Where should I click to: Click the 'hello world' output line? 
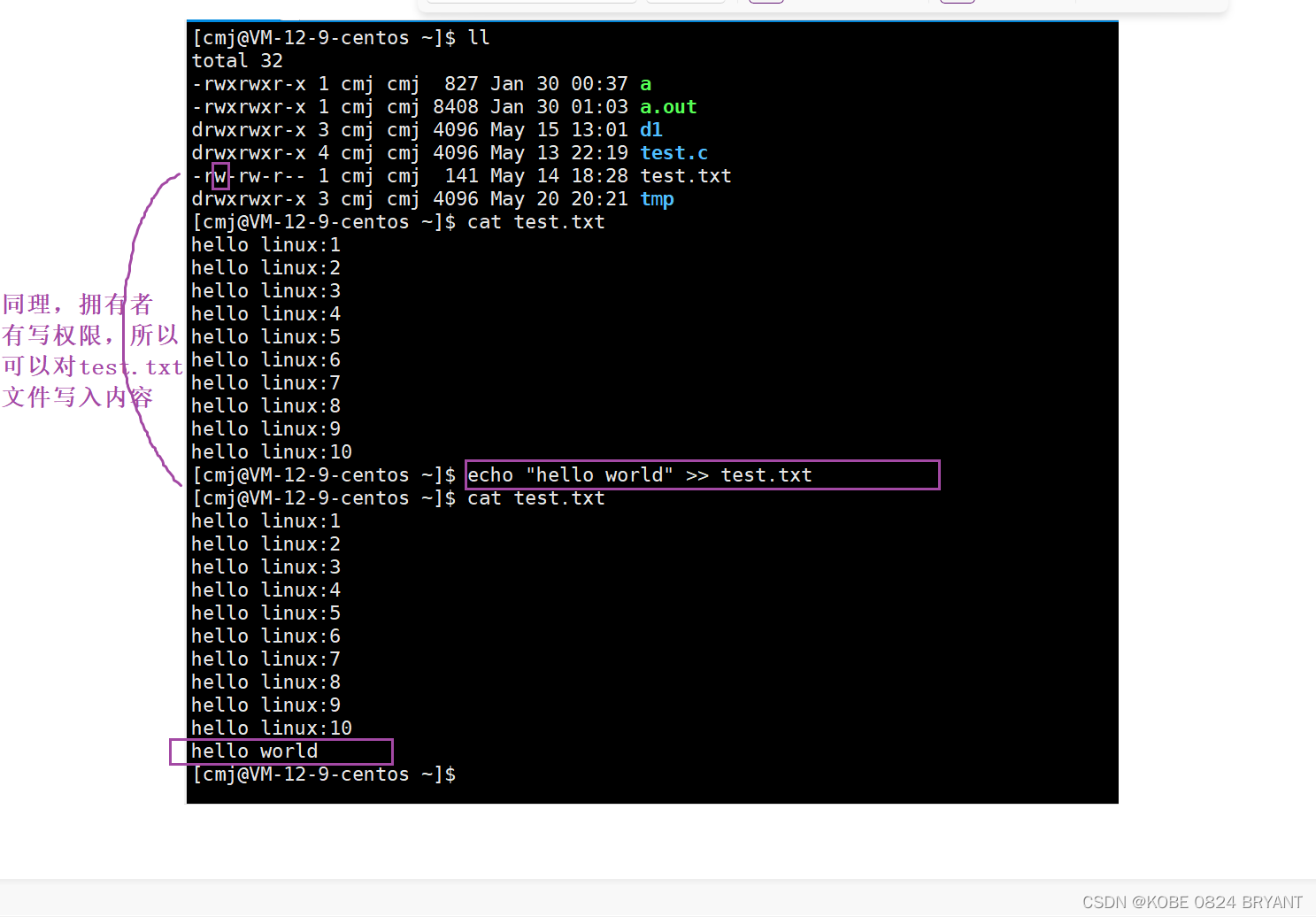point(255,751)
